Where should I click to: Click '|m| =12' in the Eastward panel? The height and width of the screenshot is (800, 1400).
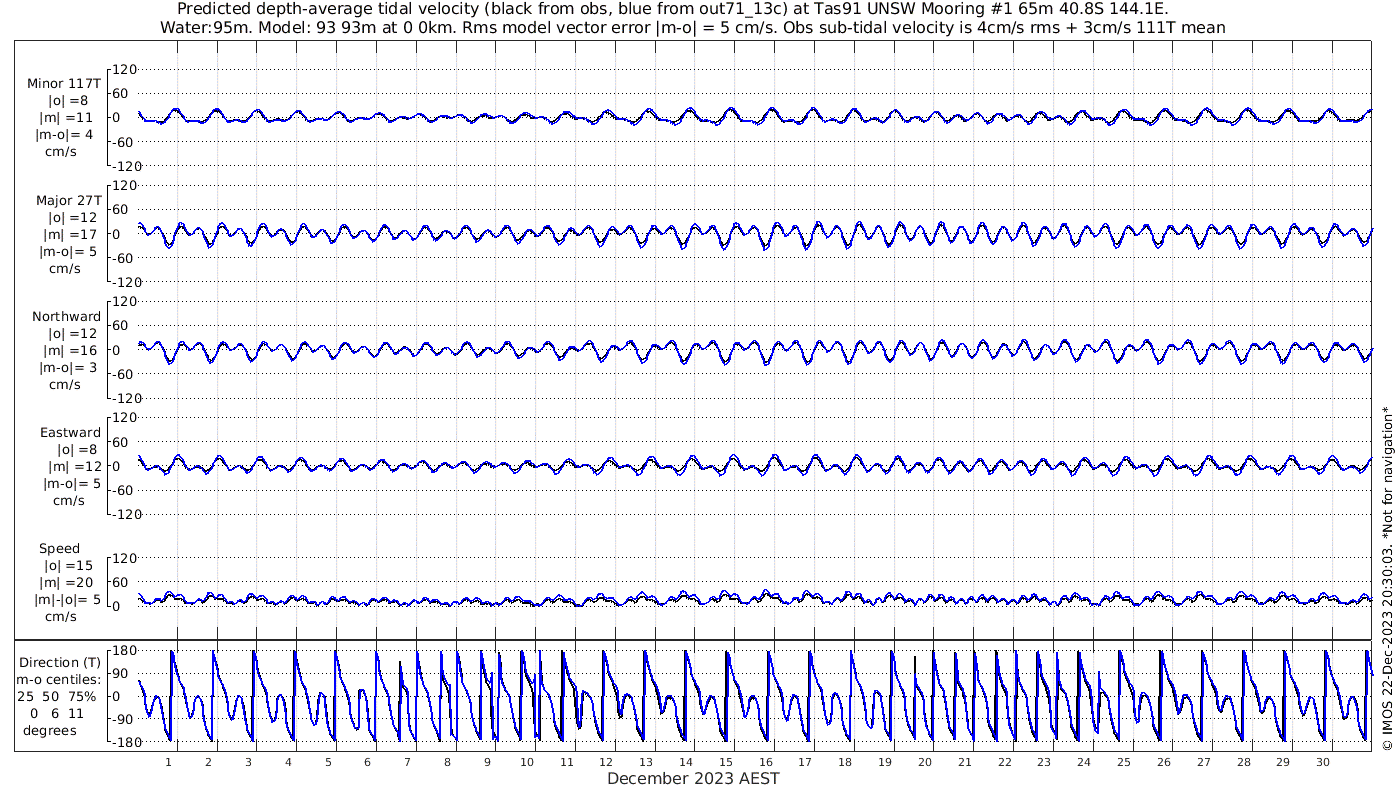tap(72, 467)
